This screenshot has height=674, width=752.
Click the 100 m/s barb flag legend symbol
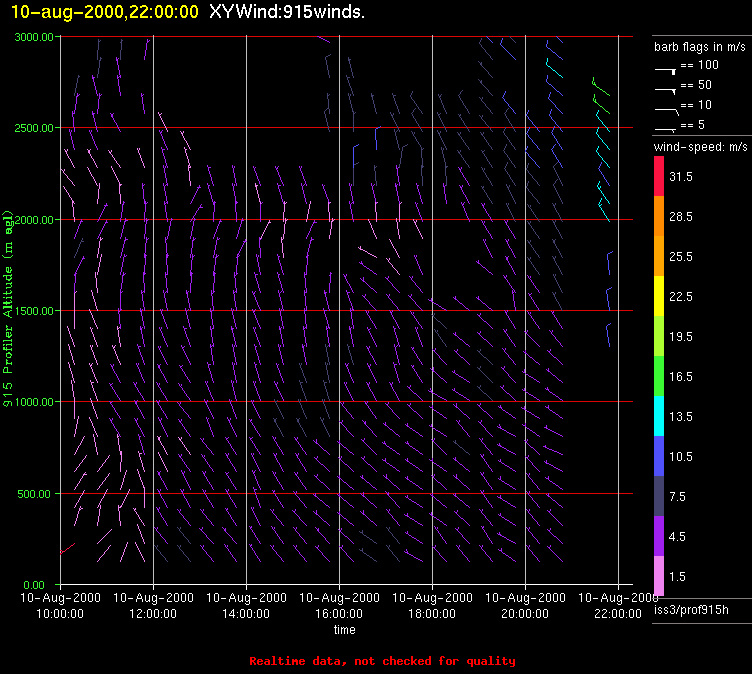click(x=666, y=69)
